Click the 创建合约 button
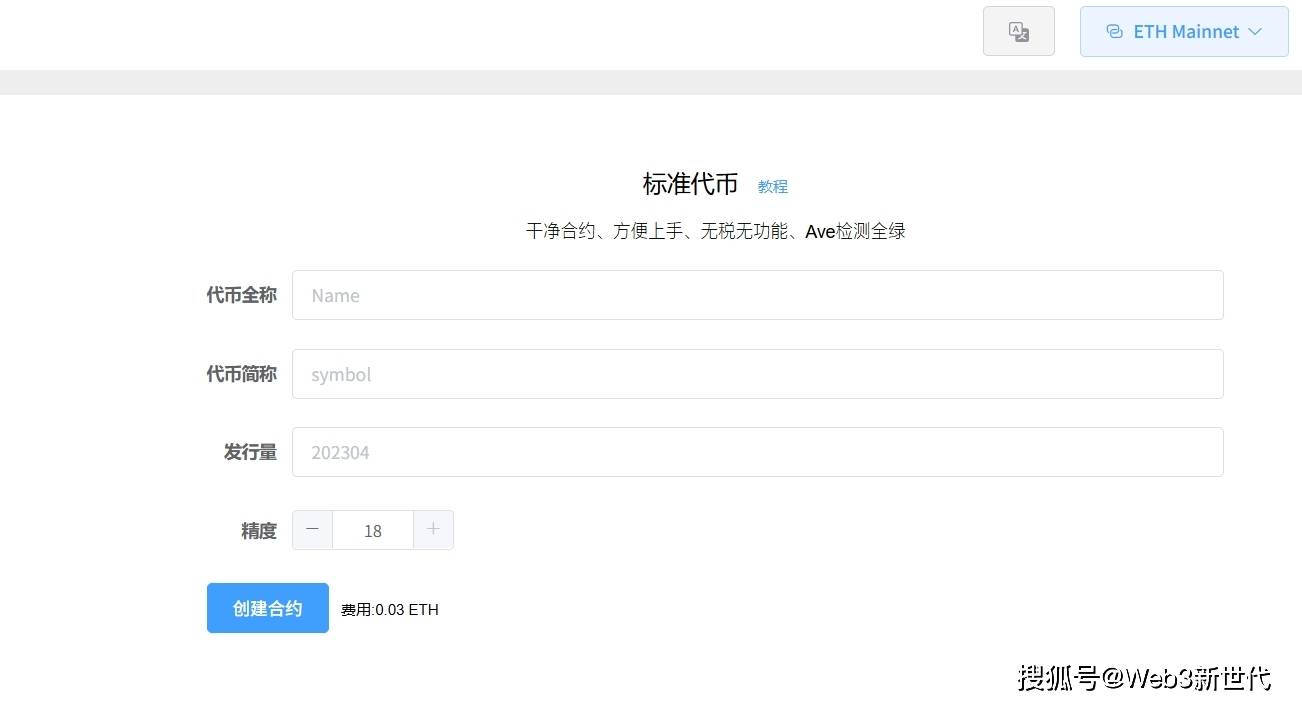Screen dimensions: 1302x706 pos(267,608)
